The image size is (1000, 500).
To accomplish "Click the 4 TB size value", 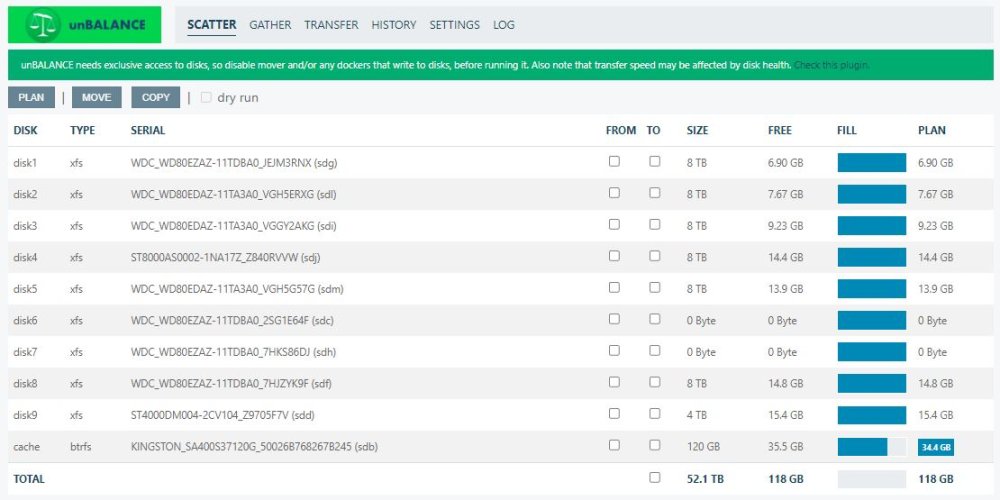I will [696, 416].
